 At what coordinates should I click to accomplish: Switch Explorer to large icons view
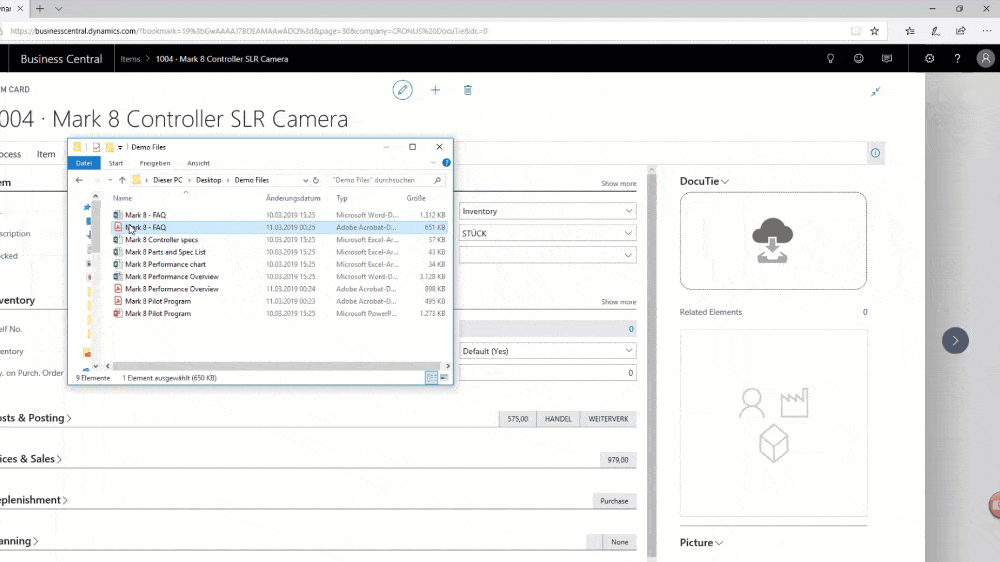pyautogui.click(x=444, y=378)
